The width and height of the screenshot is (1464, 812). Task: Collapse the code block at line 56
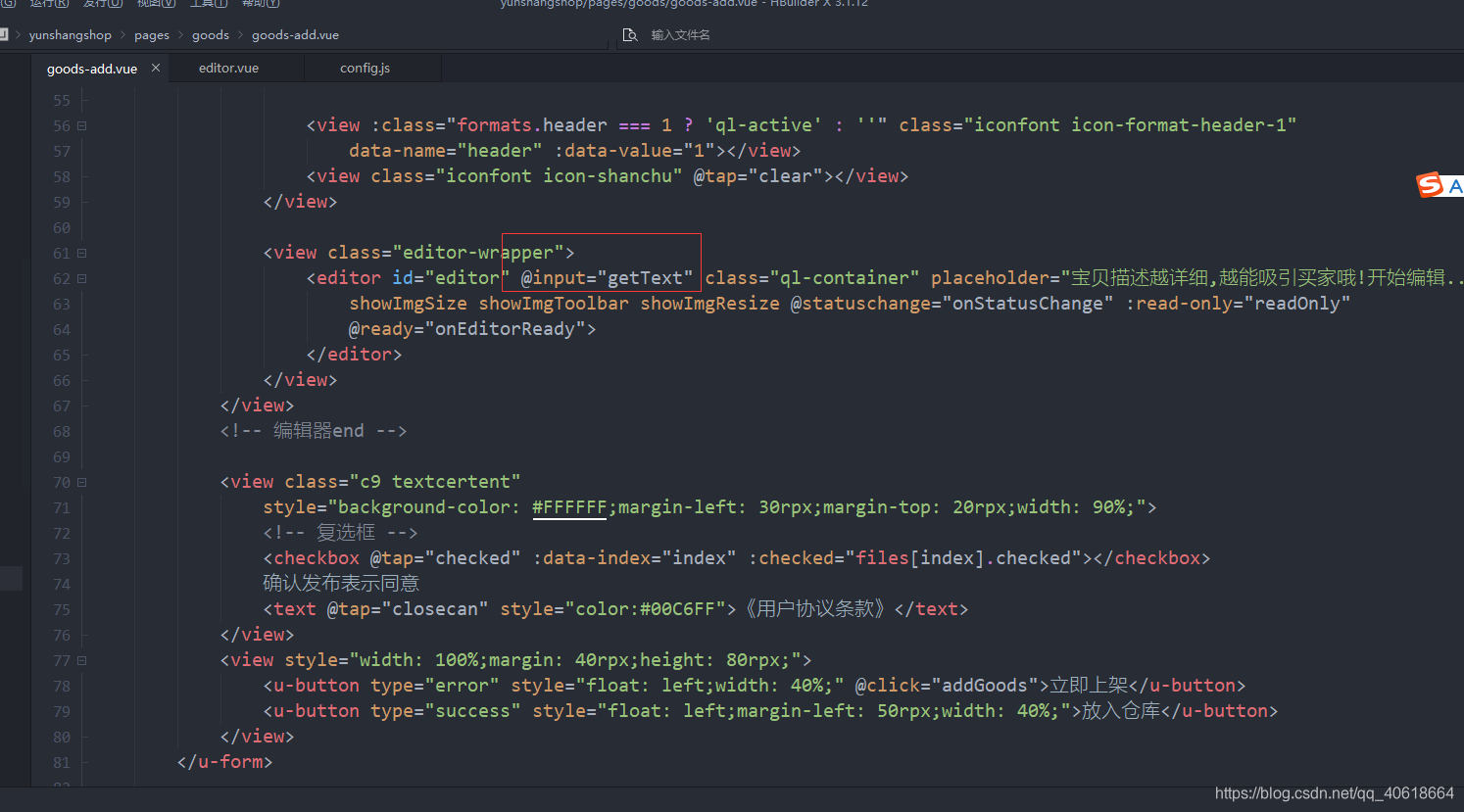[82, 125]
